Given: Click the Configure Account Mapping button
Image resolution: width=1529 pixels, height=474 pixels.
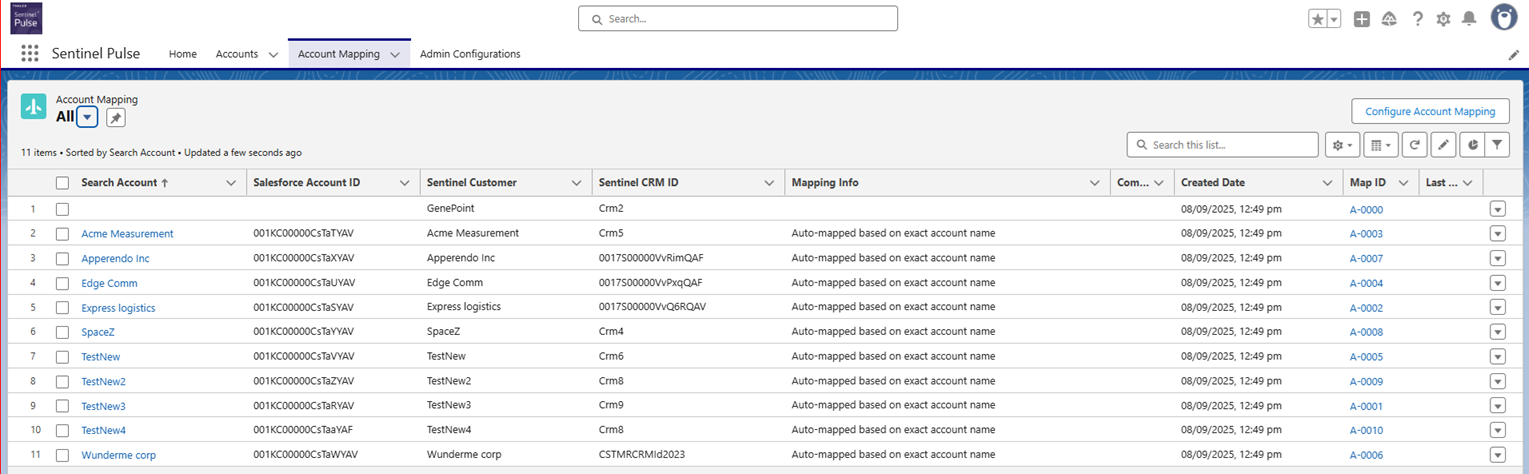Looking at the screenshot, I should 1430,112.
